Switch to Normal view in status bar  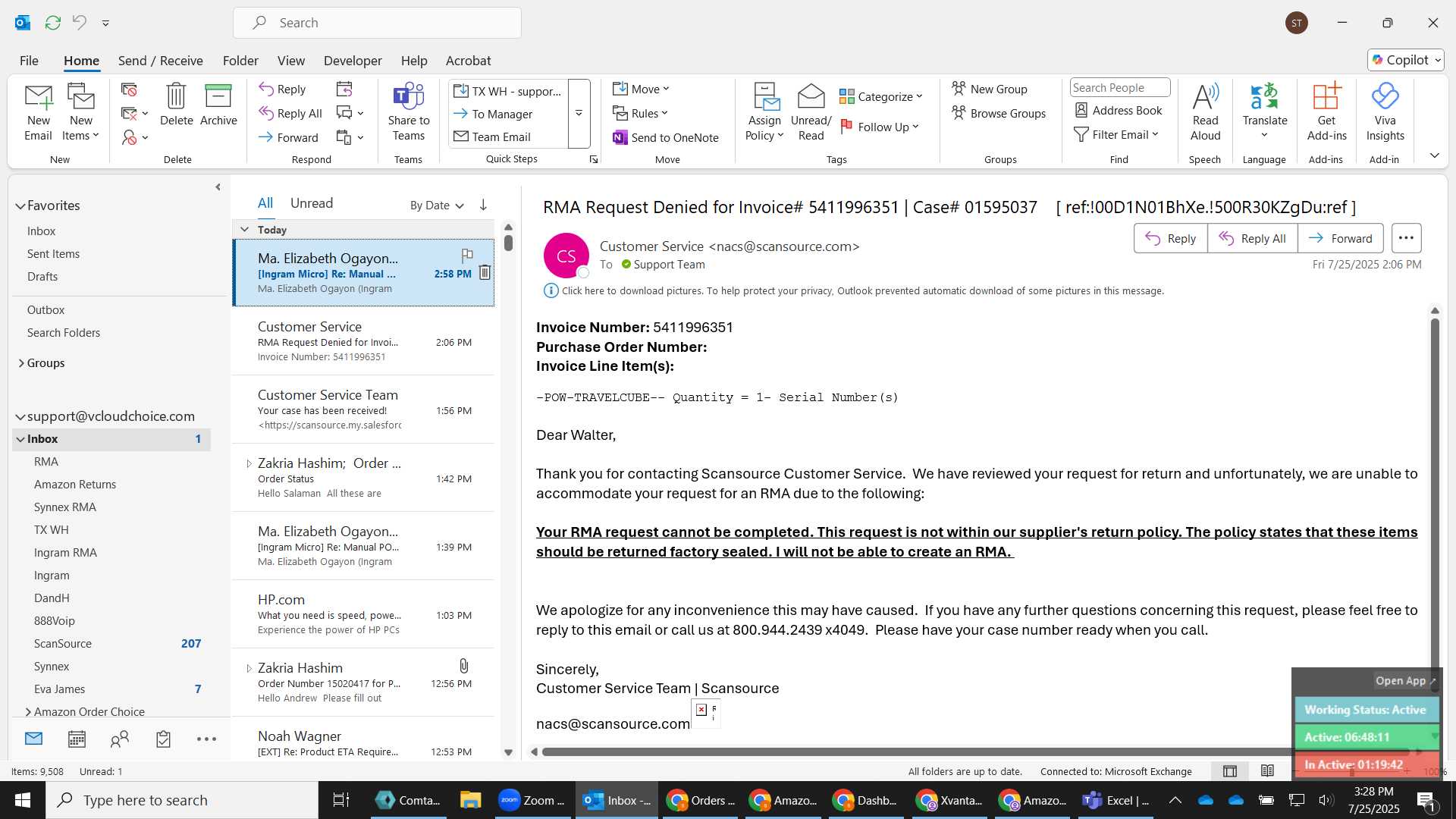tap(1230, 771)
